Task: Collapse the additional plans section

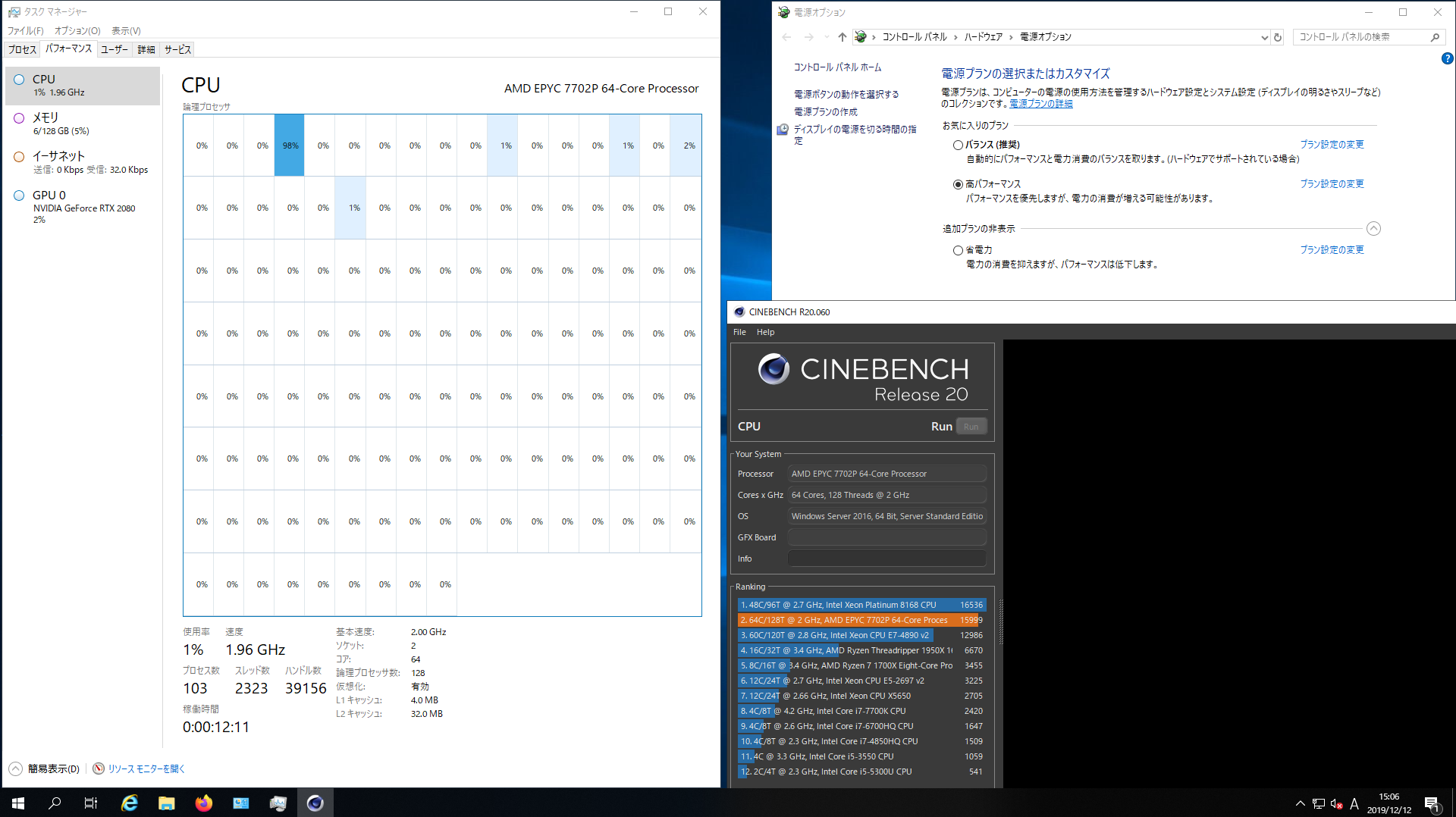Action: [x=1373, y=228]
